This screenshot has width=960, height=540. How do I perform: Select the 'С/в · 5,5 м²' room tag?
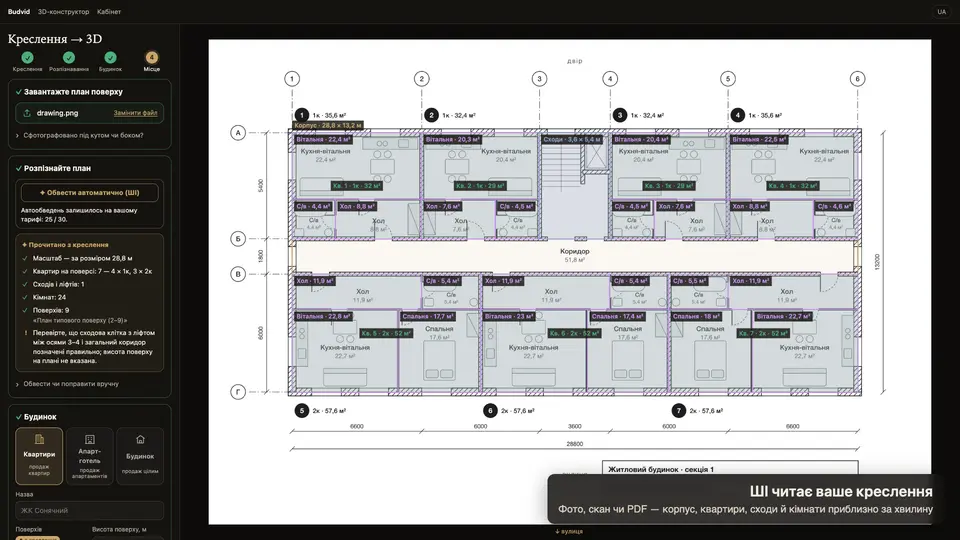(689, 281)
